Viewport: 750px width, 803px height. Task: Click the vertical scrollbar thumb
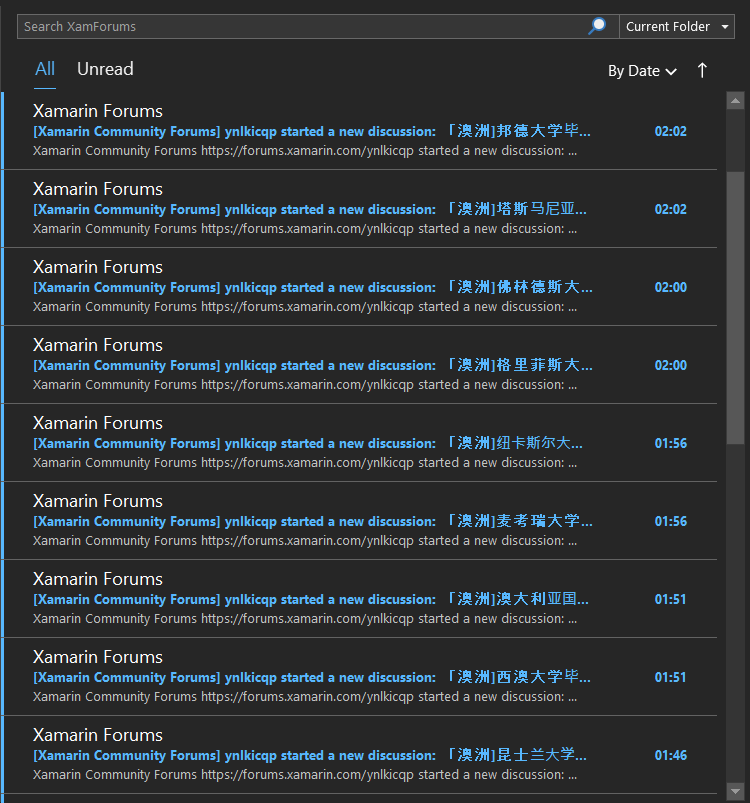tap(735, 307)
